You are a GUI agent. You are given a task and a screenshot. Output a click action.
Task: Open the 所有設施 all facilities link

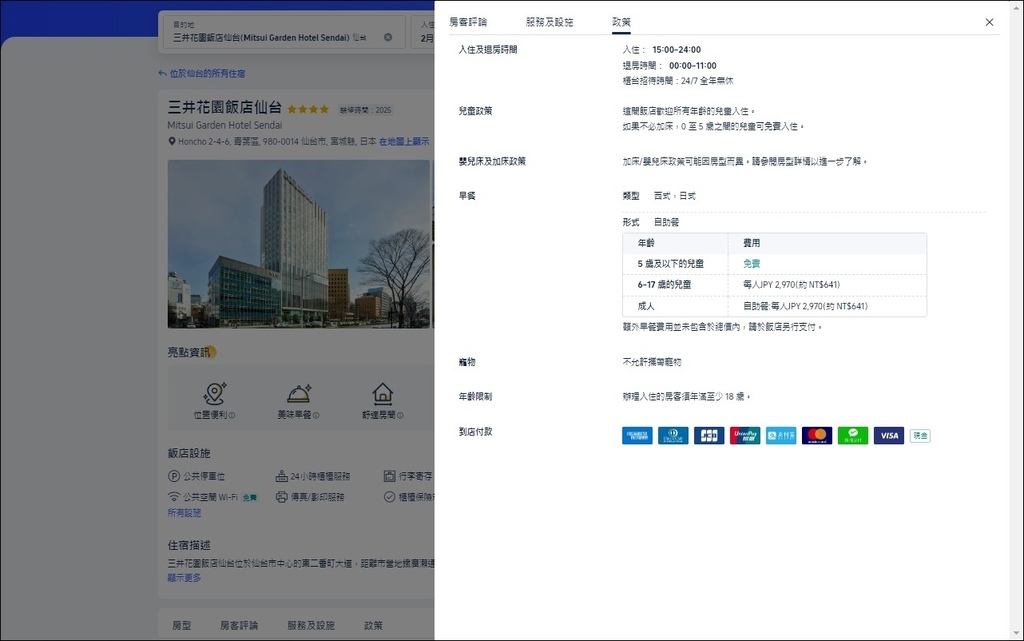pyautogui.click(x=184, y=513)
